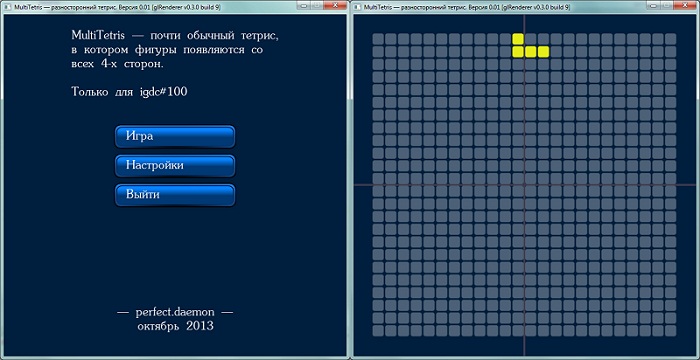Click the middle yellow block in the piece's lower row
Viewport: 700px width, 360px height.
530,52
